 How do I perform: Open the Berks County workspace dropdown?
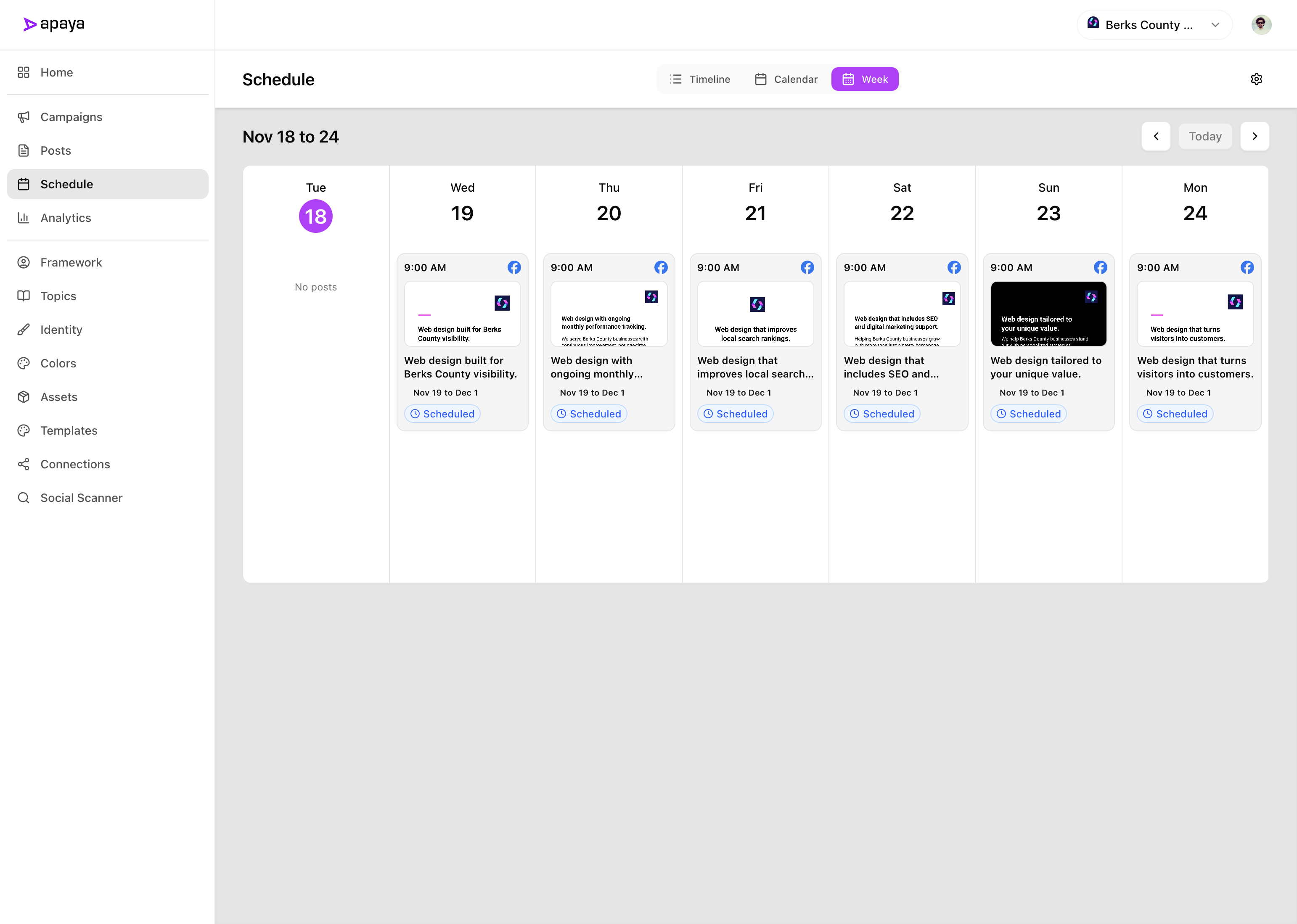1154,24
